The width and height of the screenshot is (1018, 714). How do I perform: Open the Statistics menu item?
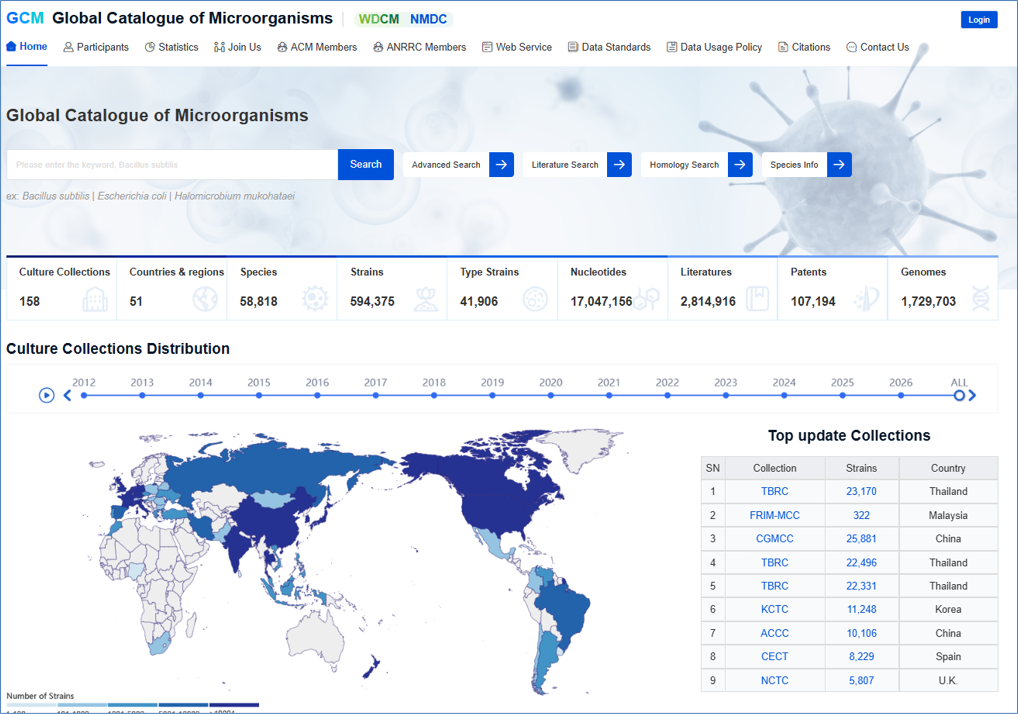click(171, 47)
